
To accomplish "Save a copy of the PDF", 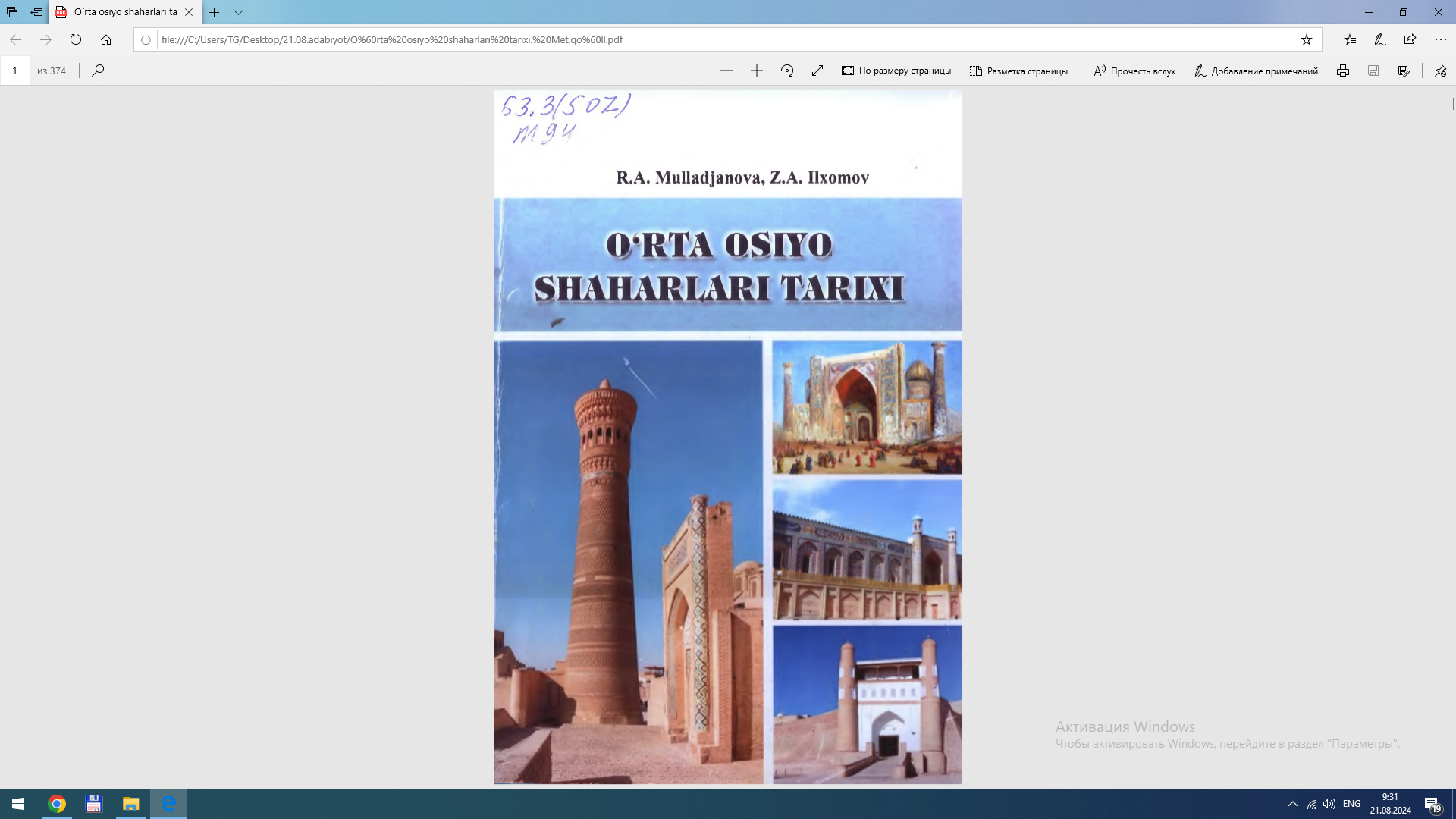I will point(1373,70).
